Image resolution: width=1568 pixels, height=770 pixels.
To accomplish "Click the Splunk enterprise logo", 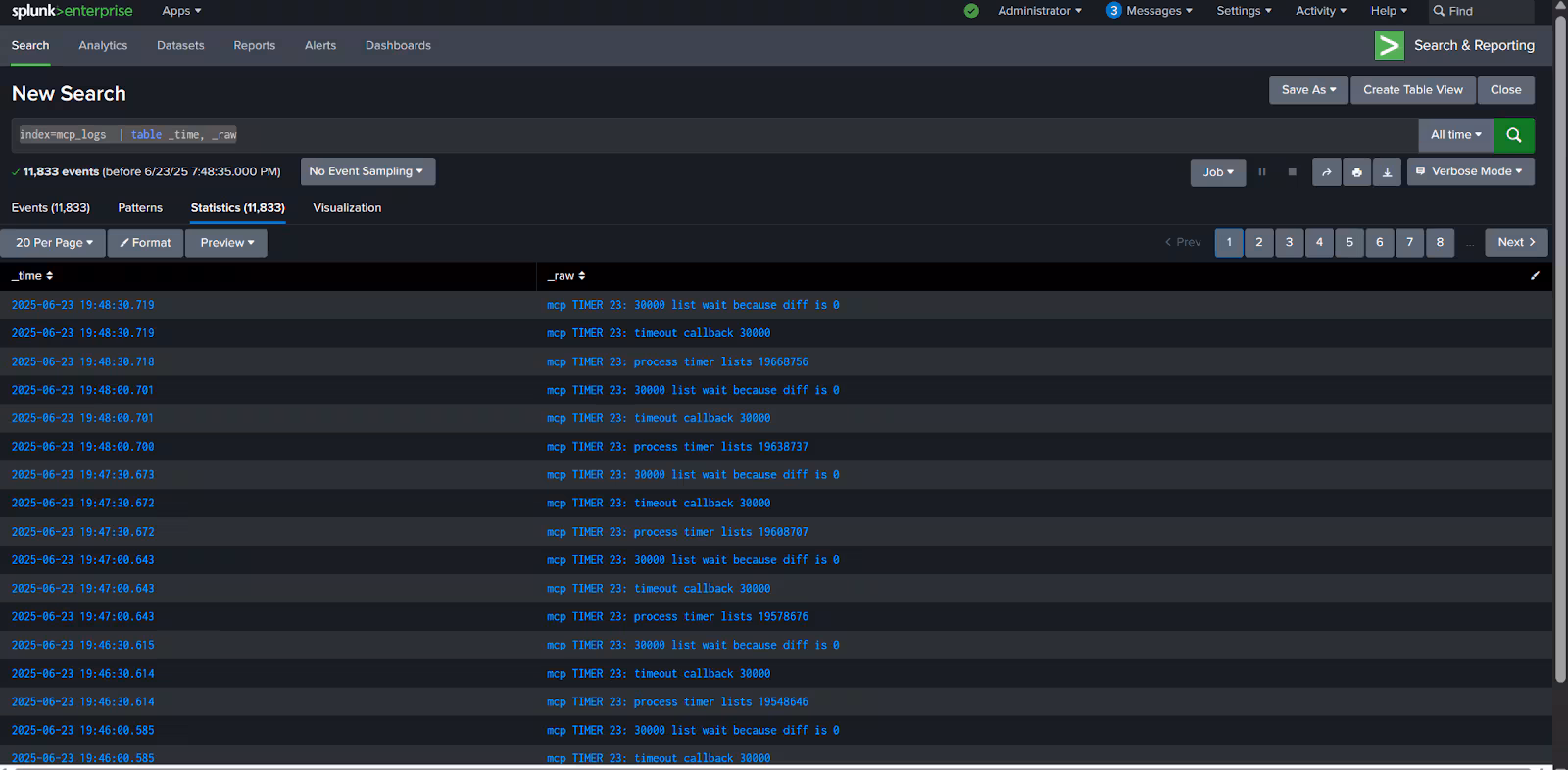I will [x=72, y=11].
